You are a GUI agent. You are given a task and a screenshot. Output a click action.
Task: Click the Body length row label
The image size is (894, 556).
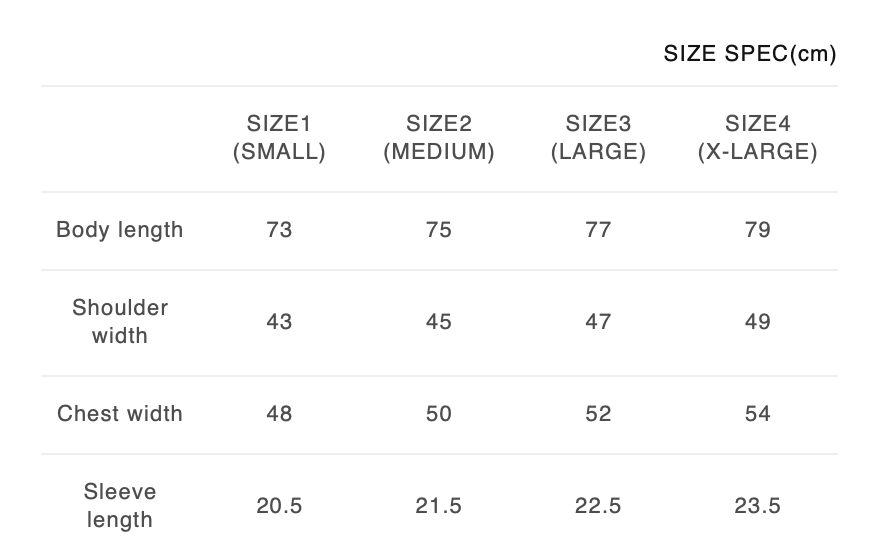tap(120, 230)
